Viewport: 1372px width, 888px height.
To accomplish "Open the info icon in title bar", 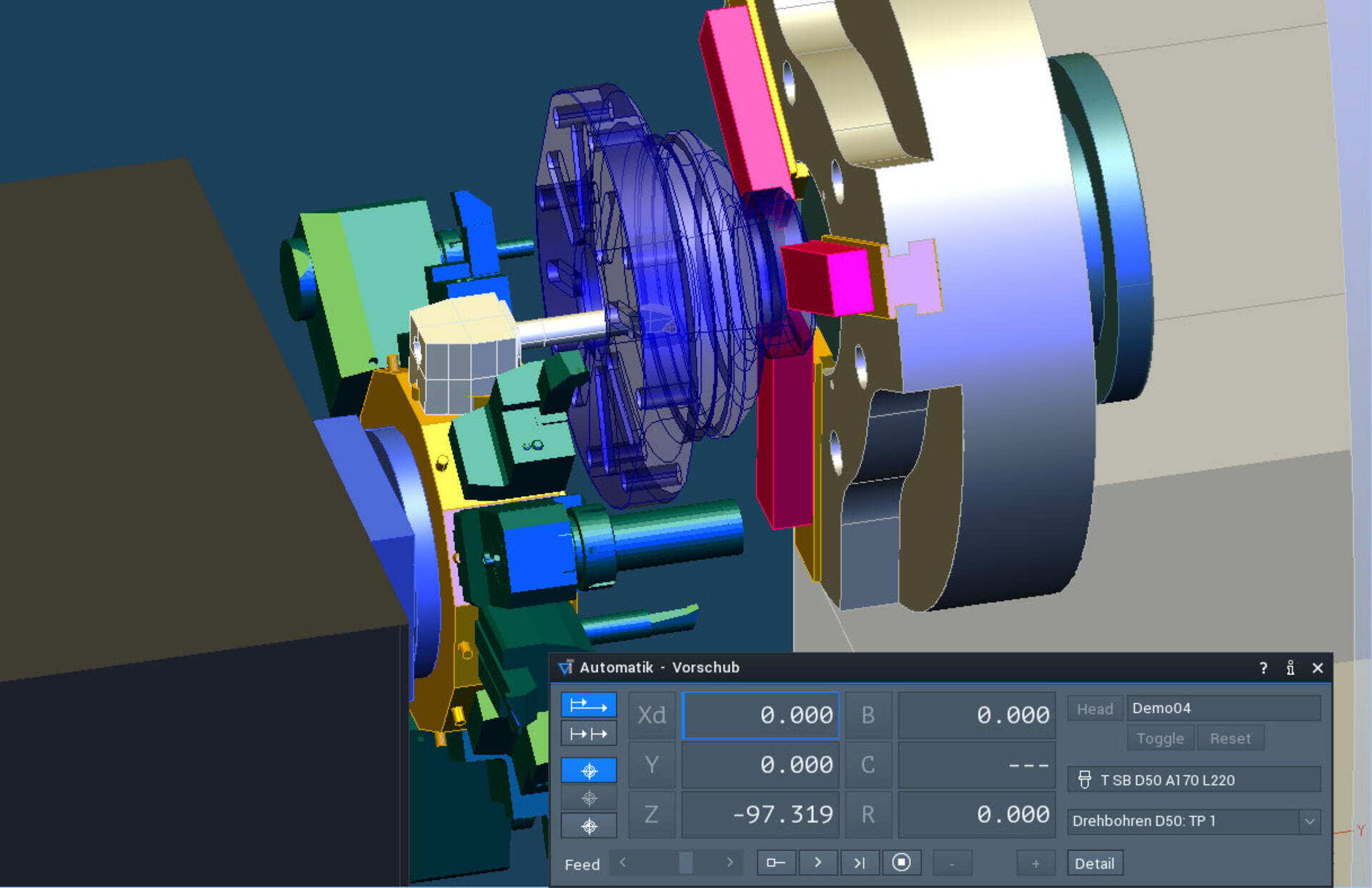I will (x=1290, y=668).
